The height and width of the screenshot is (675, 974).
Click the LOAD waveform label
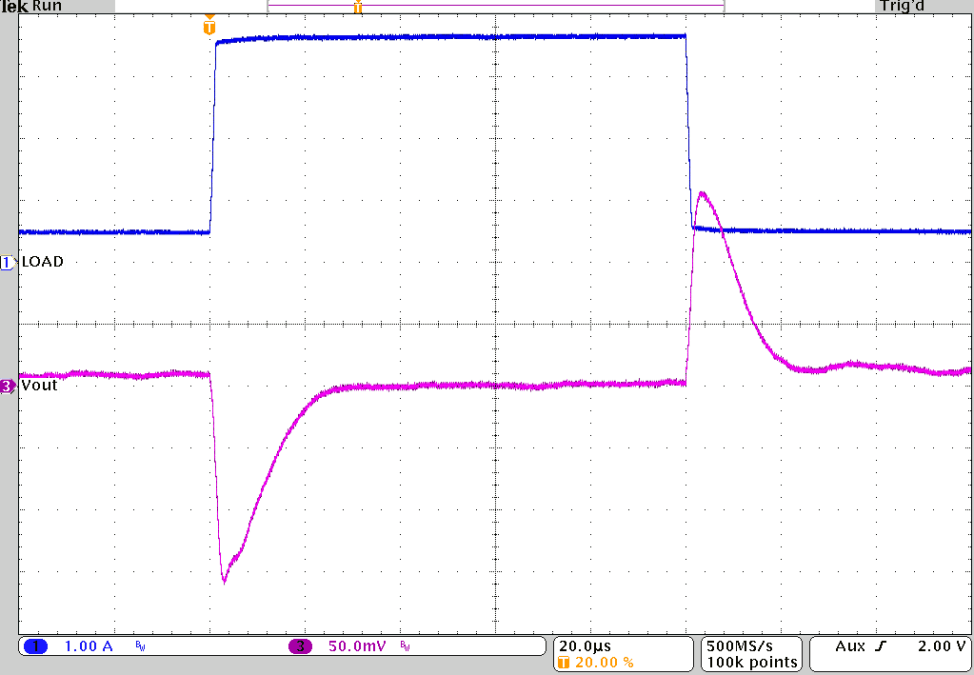point(42,262)
